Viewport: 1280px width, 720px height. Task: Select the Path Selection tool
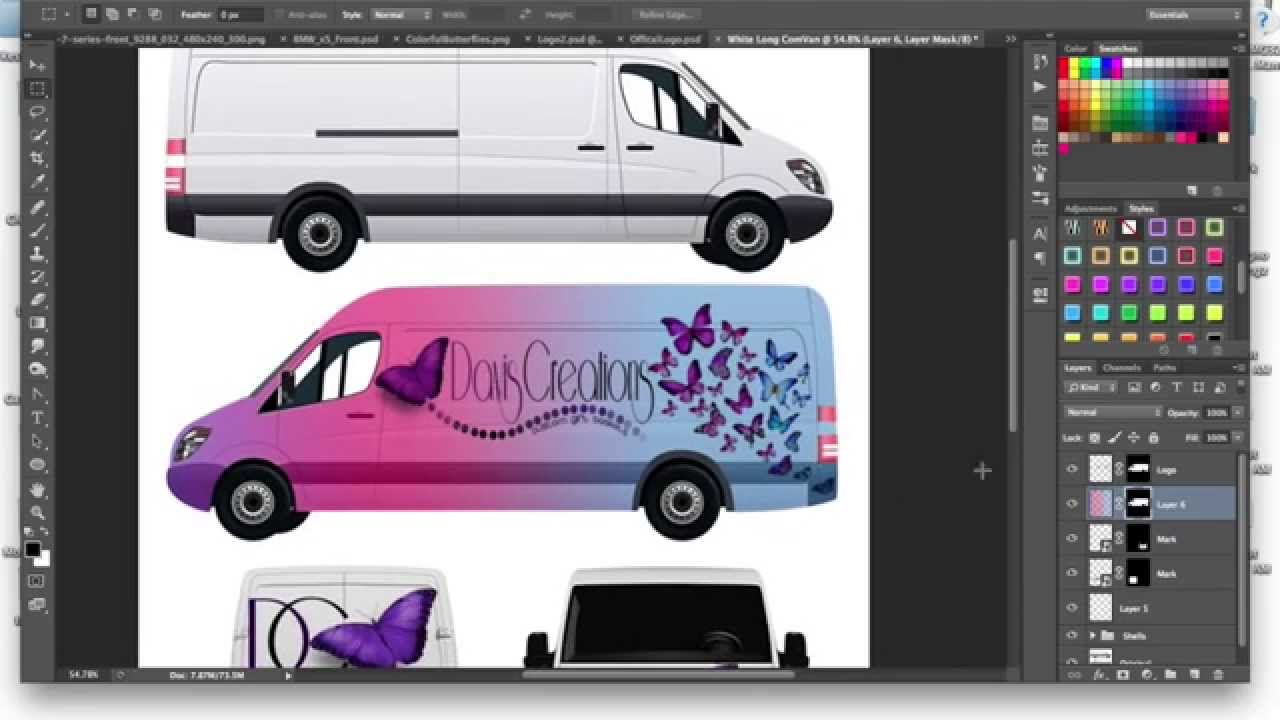point(38,441)
